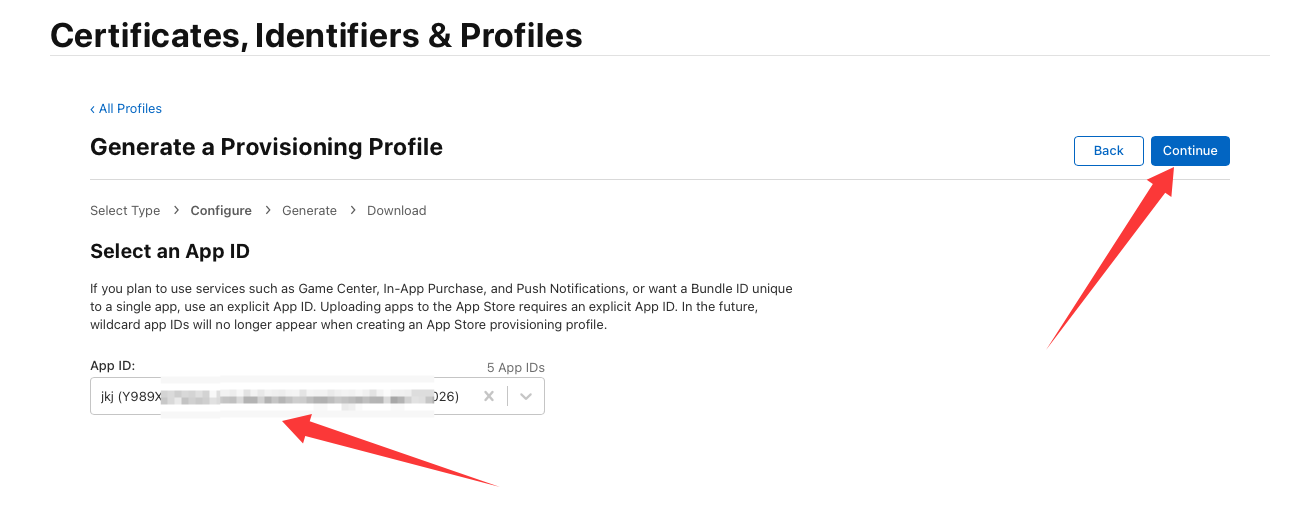Jump to the Generate step

(309, 211)
